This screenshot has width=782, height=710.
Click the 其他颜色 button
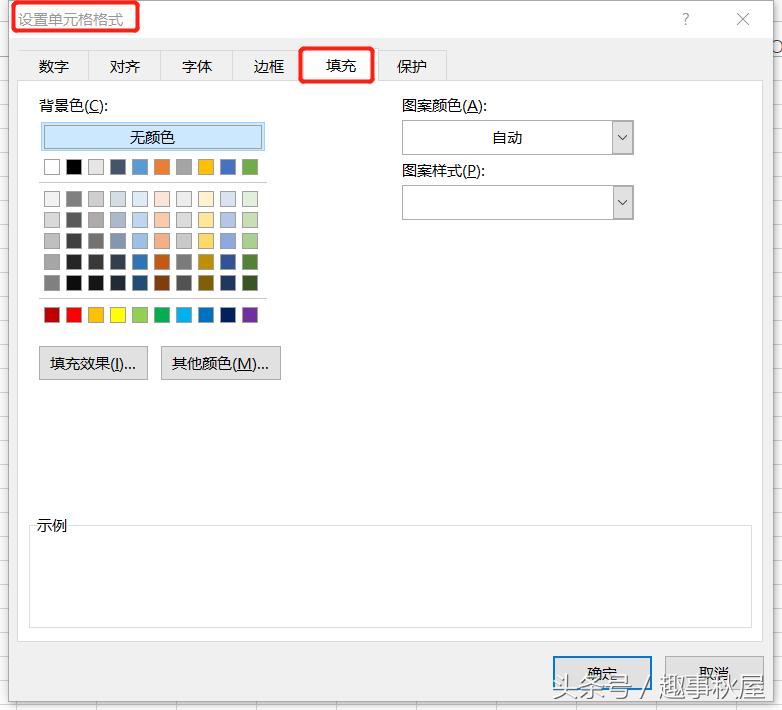click(x=220, y=363)
